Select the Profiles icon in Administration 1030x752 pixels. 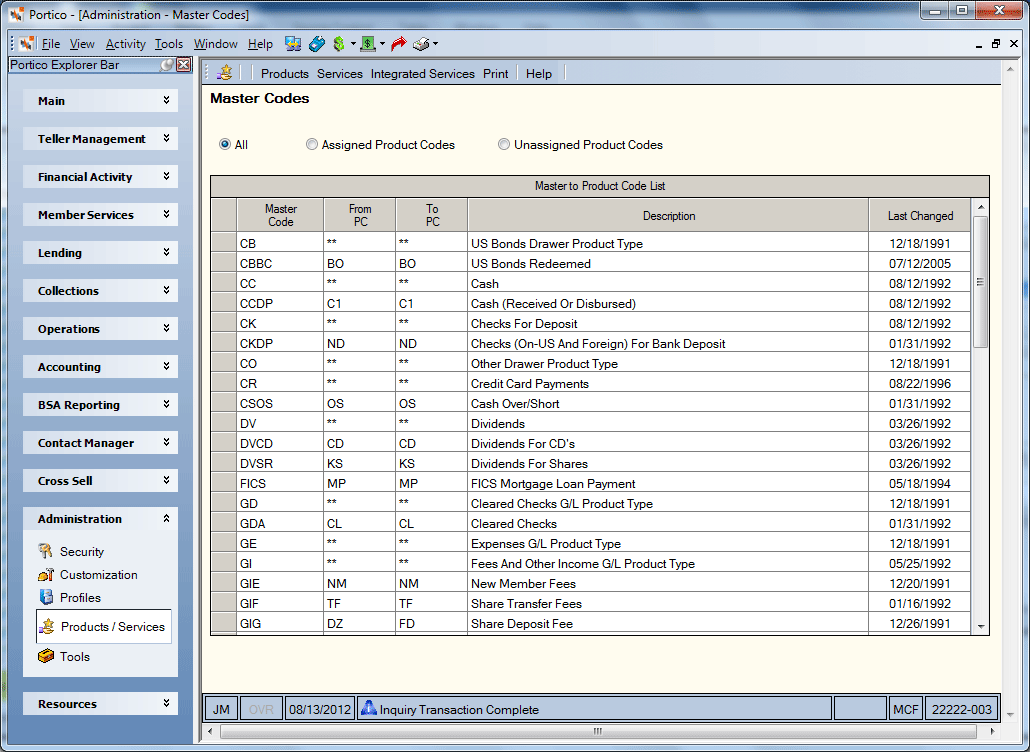(45, 598)
